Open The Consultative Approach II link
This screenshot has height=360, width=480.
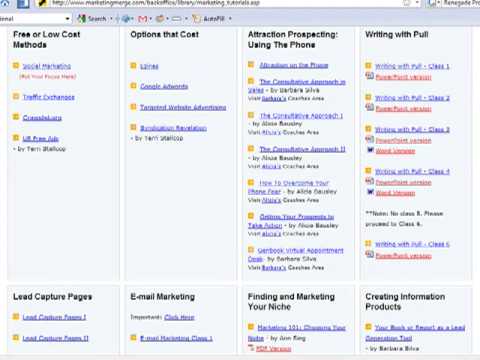point(303,149)
